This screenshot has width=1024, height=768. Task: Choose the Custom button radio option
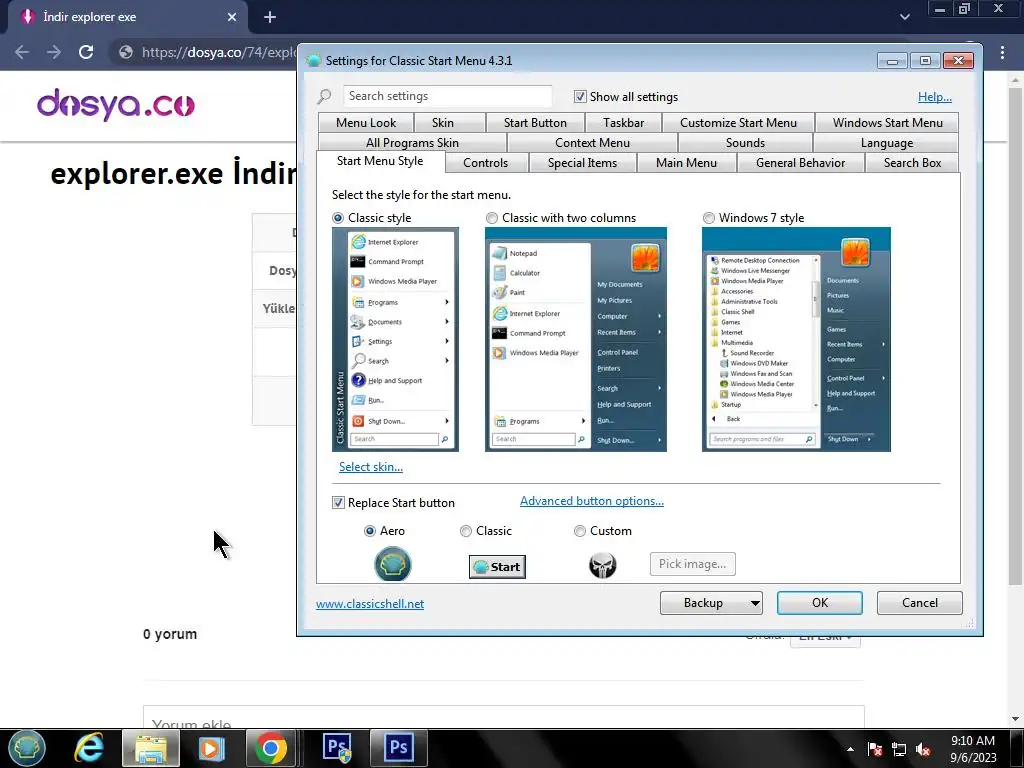coord(579,531)
